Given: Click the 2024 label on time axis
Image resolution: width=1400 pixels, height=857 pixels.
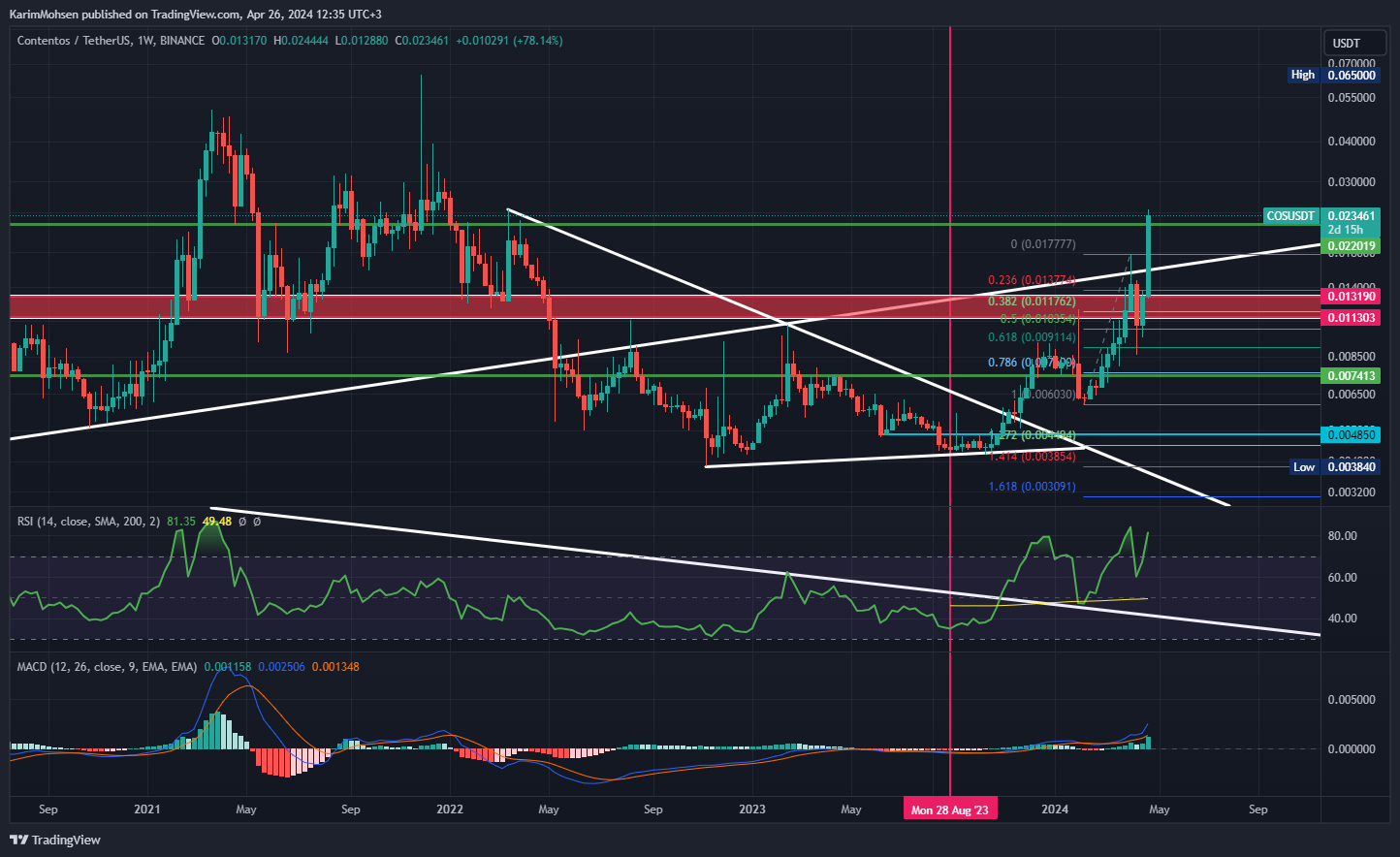Looking at the screenshot, I should 1055,809.
